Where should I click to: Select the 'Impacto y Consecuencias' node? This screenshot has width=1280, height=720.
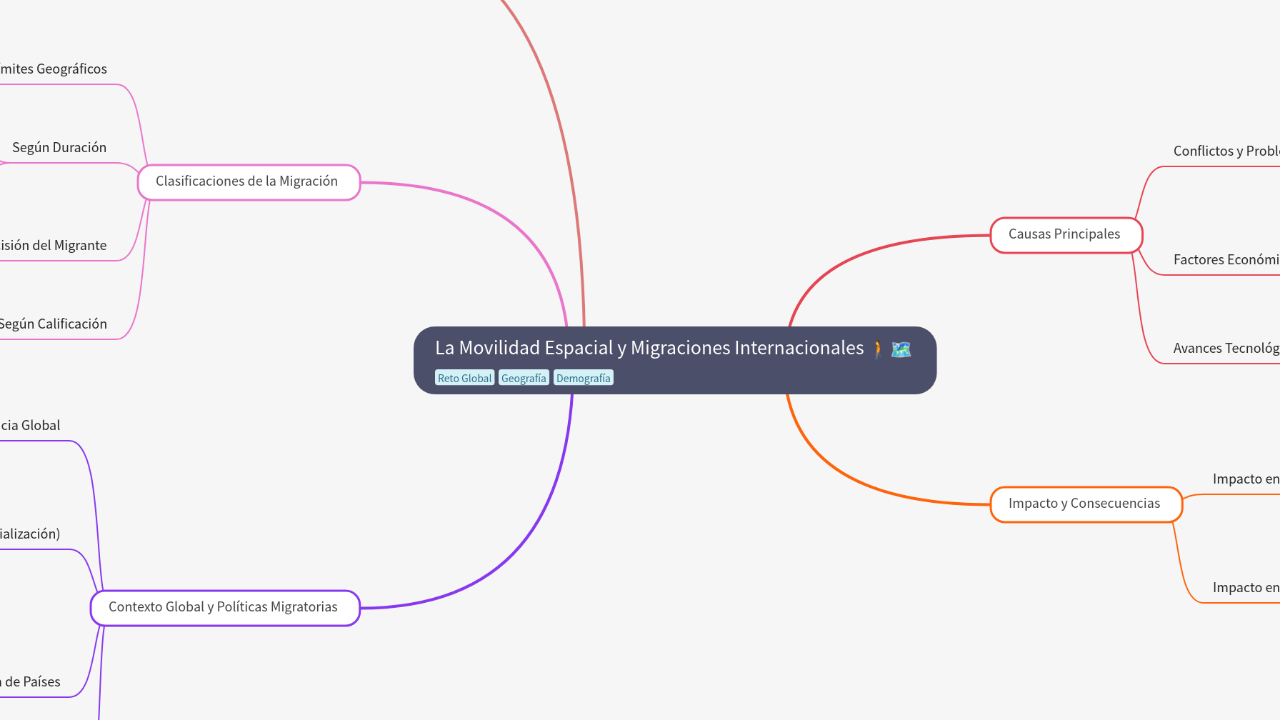tap(1086, 504)
